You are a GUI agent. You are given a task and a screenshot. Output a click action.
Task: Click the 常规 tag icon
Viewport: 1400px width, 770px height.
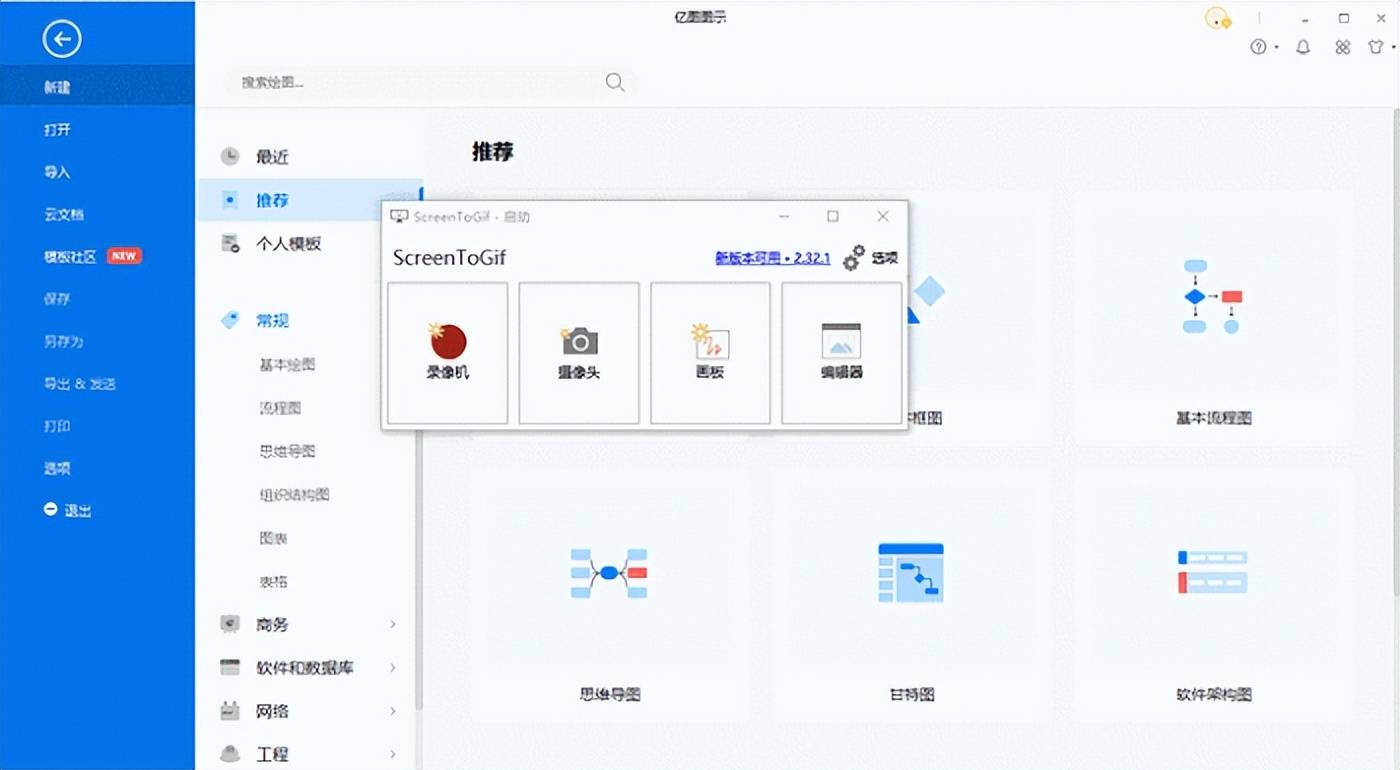point(230,320)
